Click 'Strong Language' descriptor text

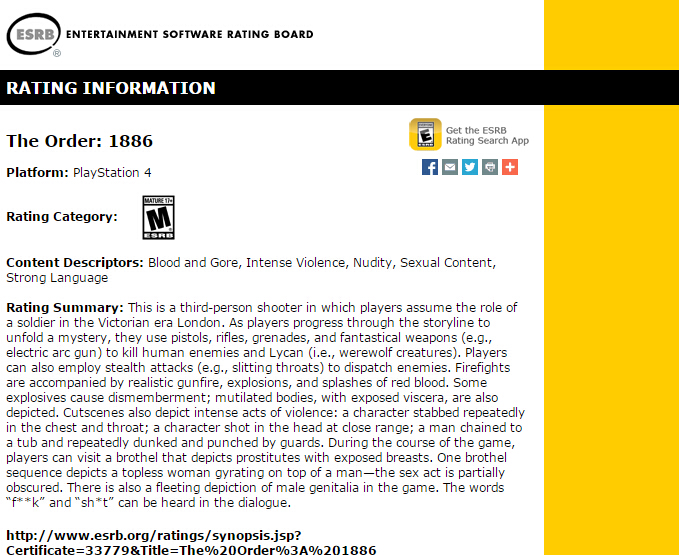coord(57,278)
